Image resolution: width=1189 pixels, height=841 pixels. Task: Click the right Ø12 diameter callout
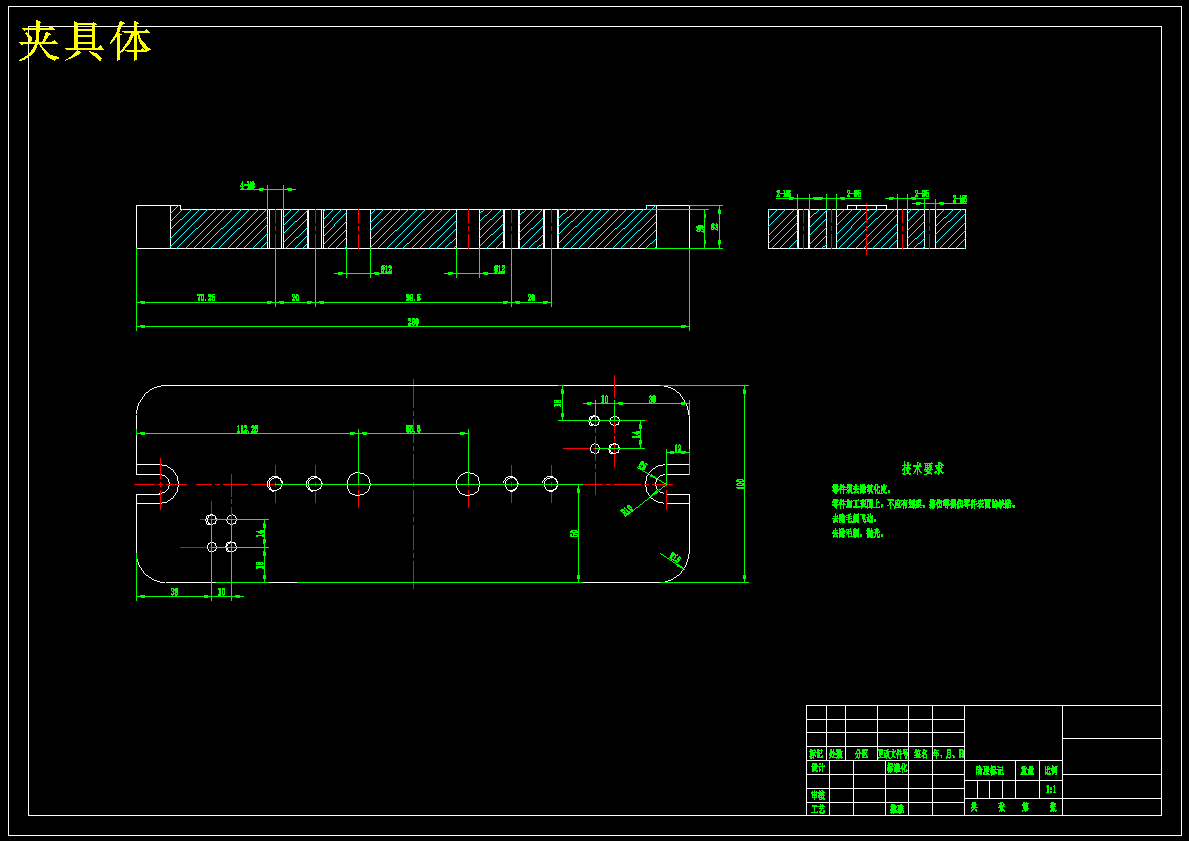[x=499, y=269]
